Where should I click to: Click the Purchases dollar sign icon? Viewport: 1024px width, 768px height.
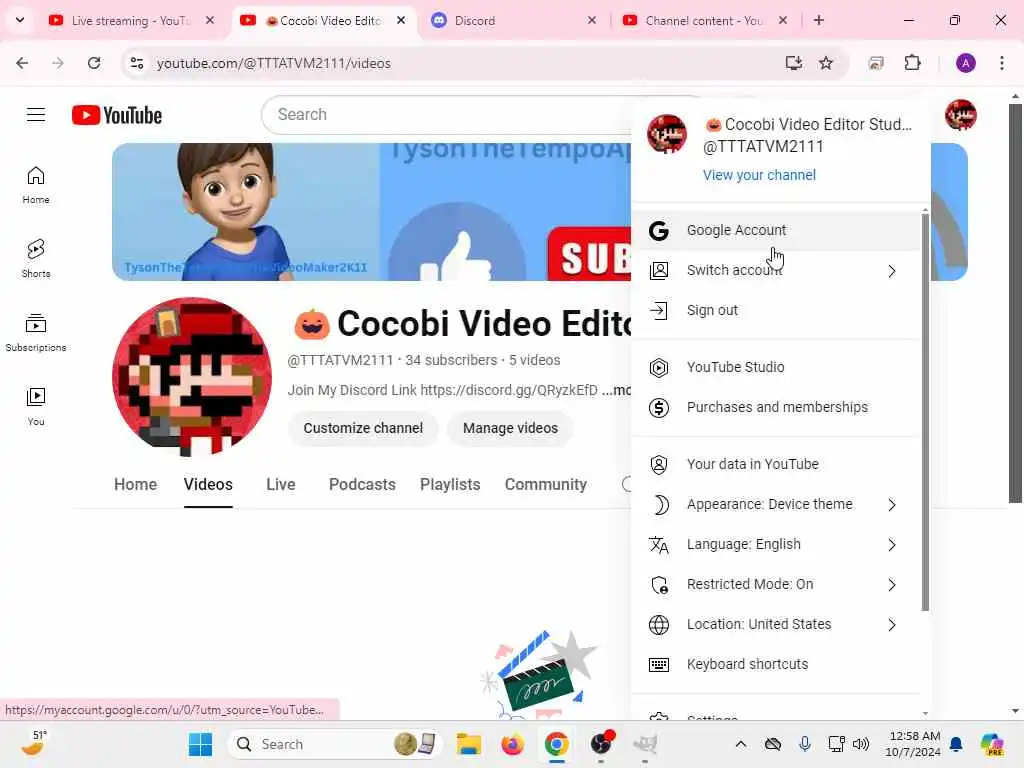click(659, 408)
